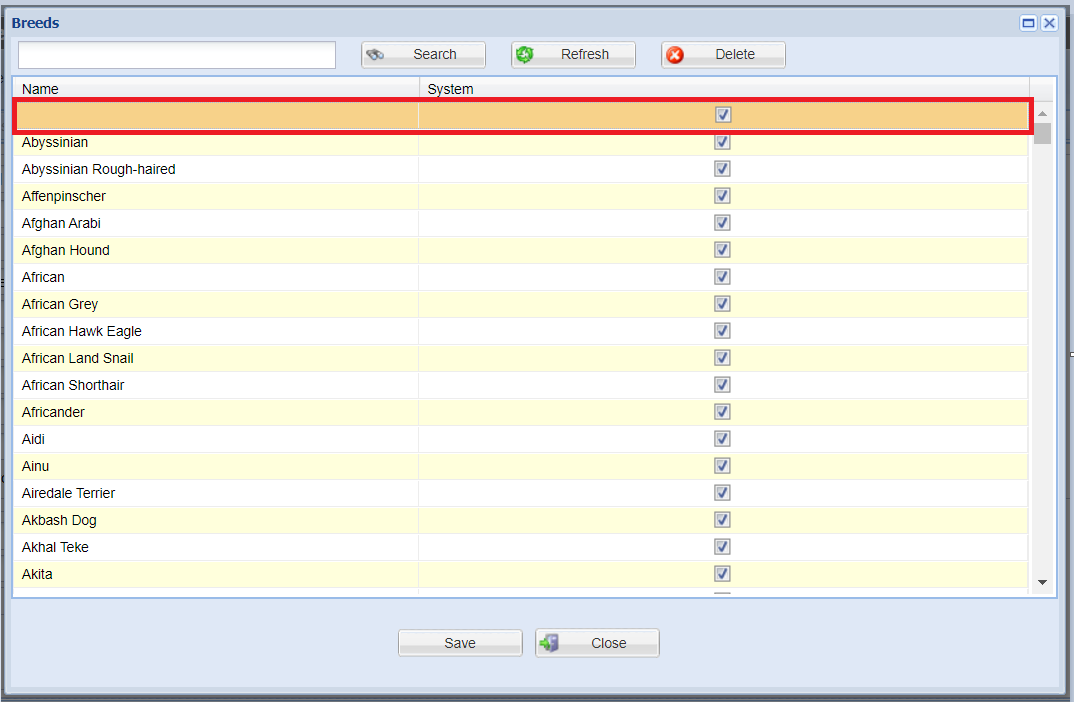Click the Refresh button

pyautogui.click(x=573, y=55)
